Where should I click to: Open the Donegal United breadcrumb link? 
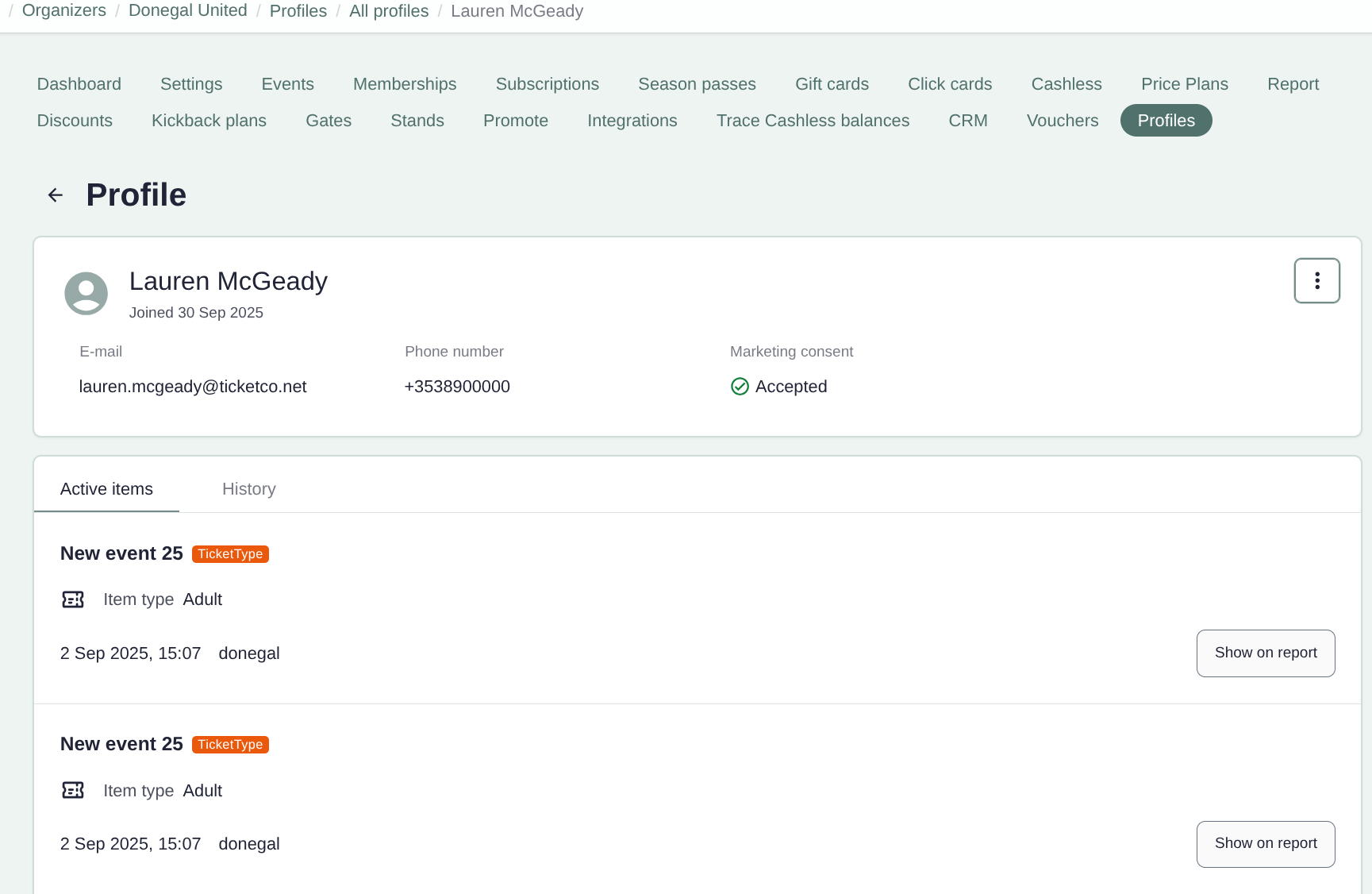click(187, 10)
